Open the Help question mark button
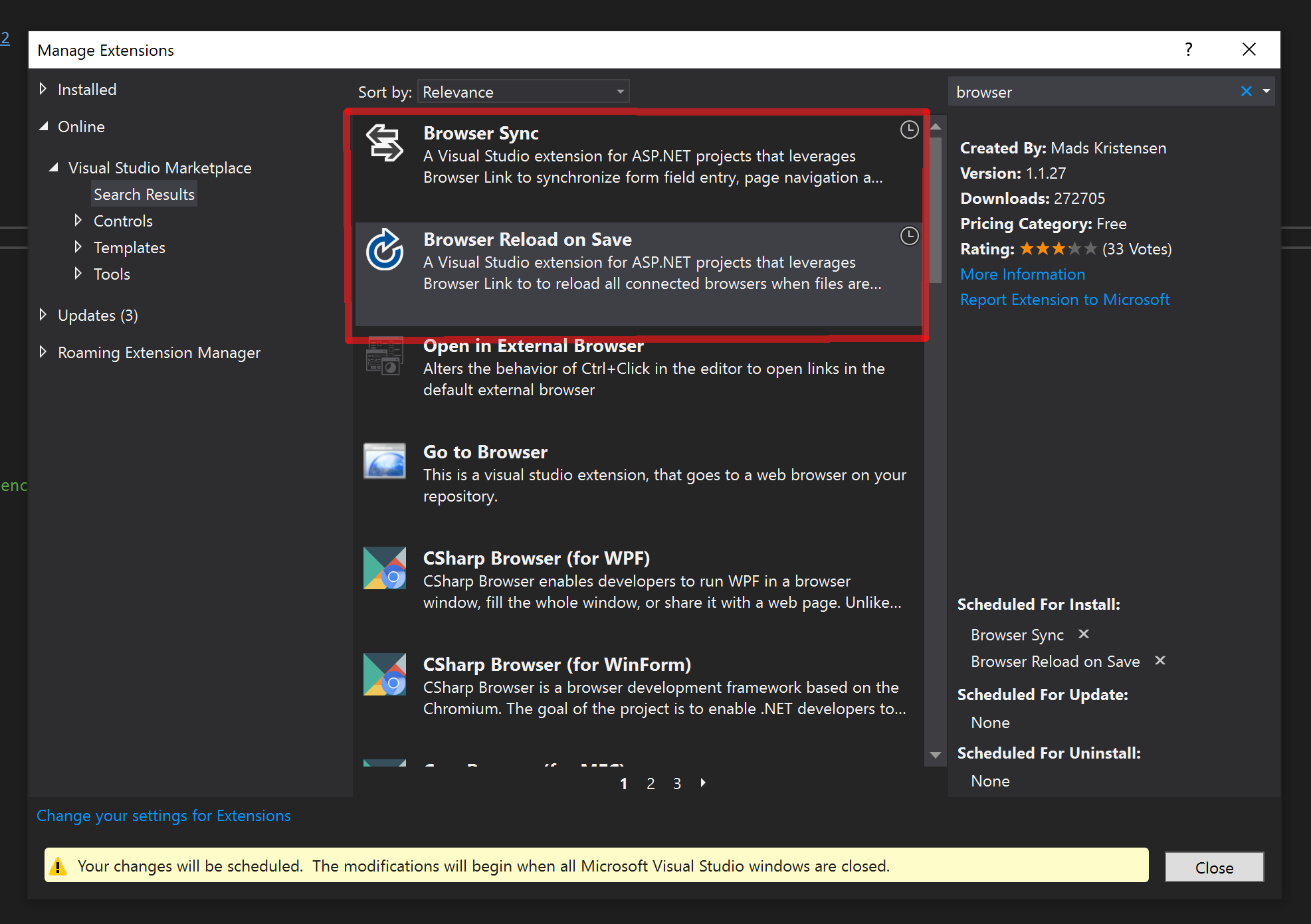 (1188, 50)
